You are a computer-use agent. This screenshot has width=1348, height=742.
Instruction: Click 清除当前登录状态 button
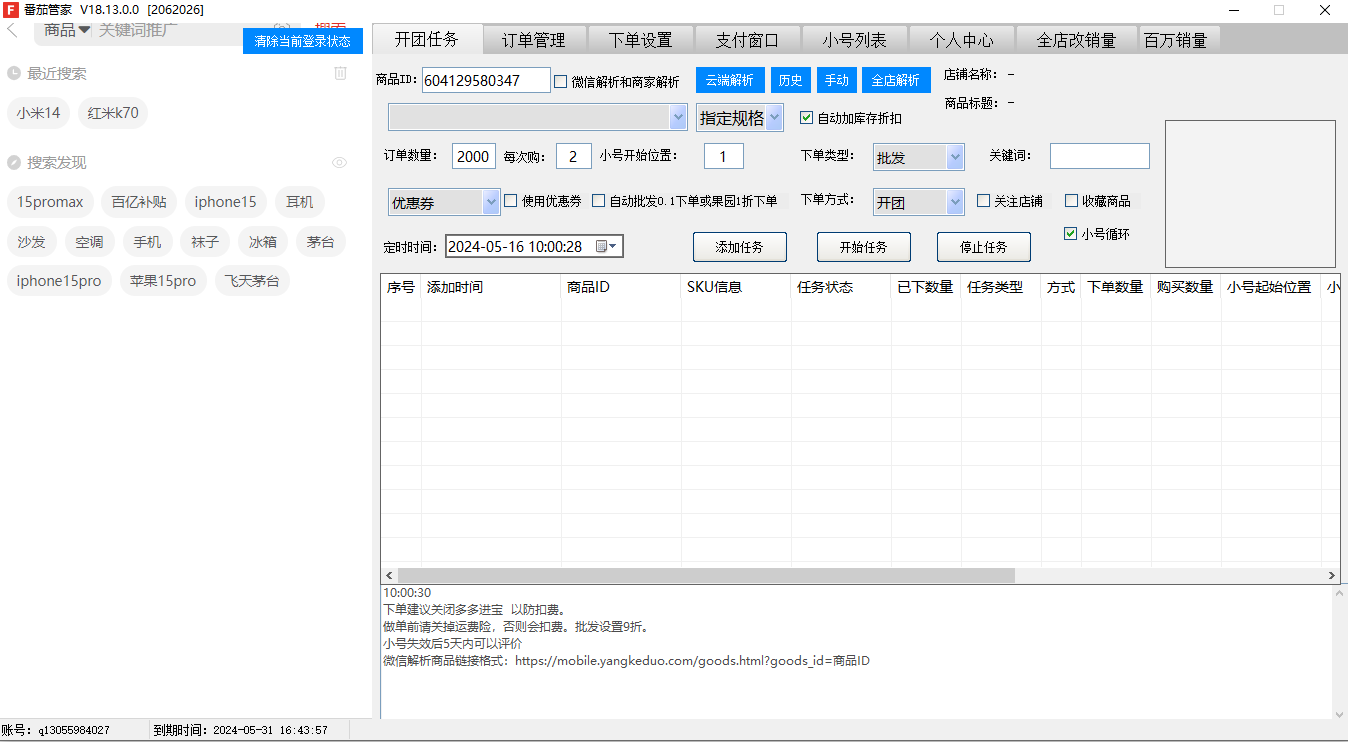point(303,41)
